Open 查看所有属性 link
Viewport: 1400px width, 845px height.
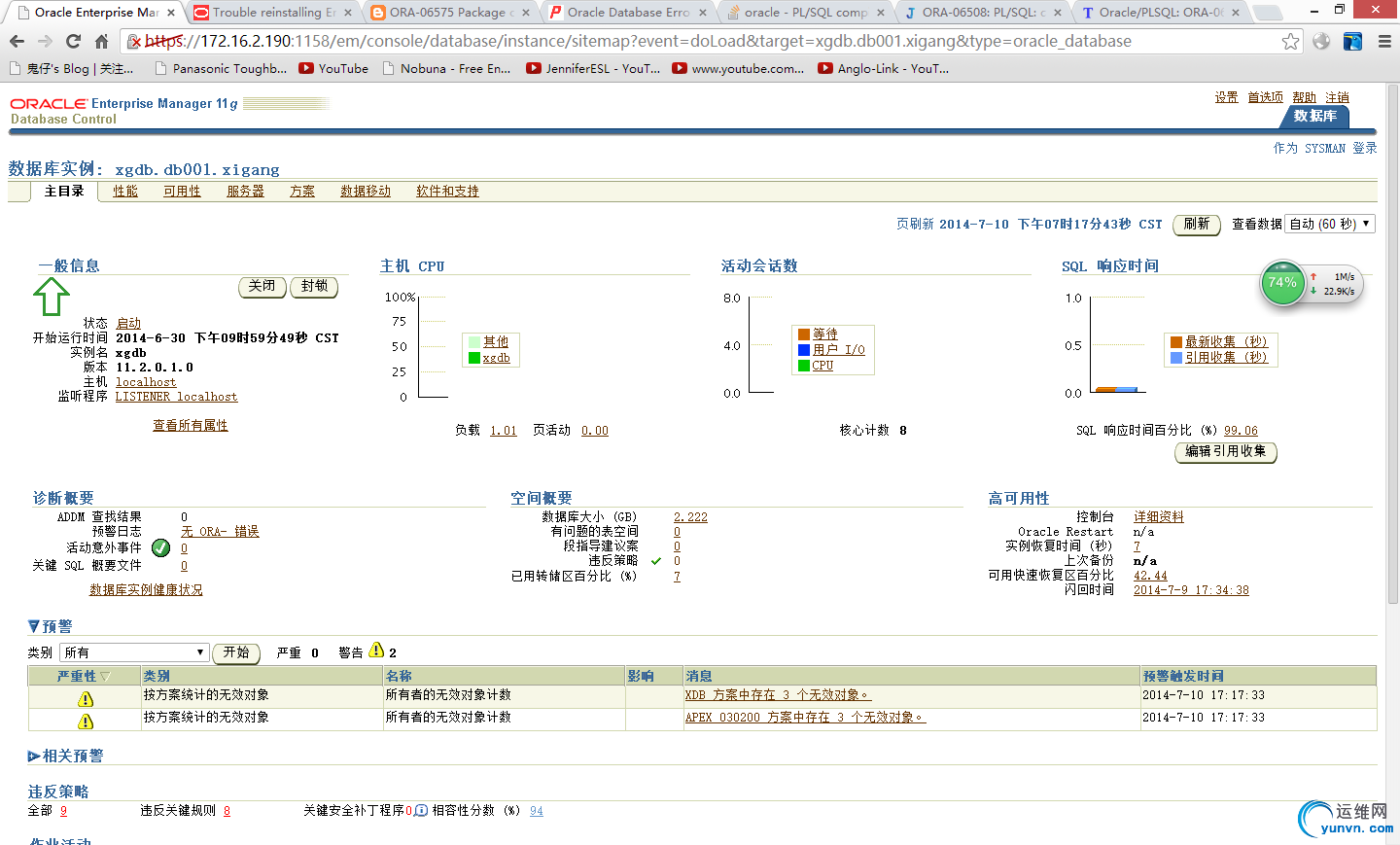pyautogui.click(x=191, y=425)
